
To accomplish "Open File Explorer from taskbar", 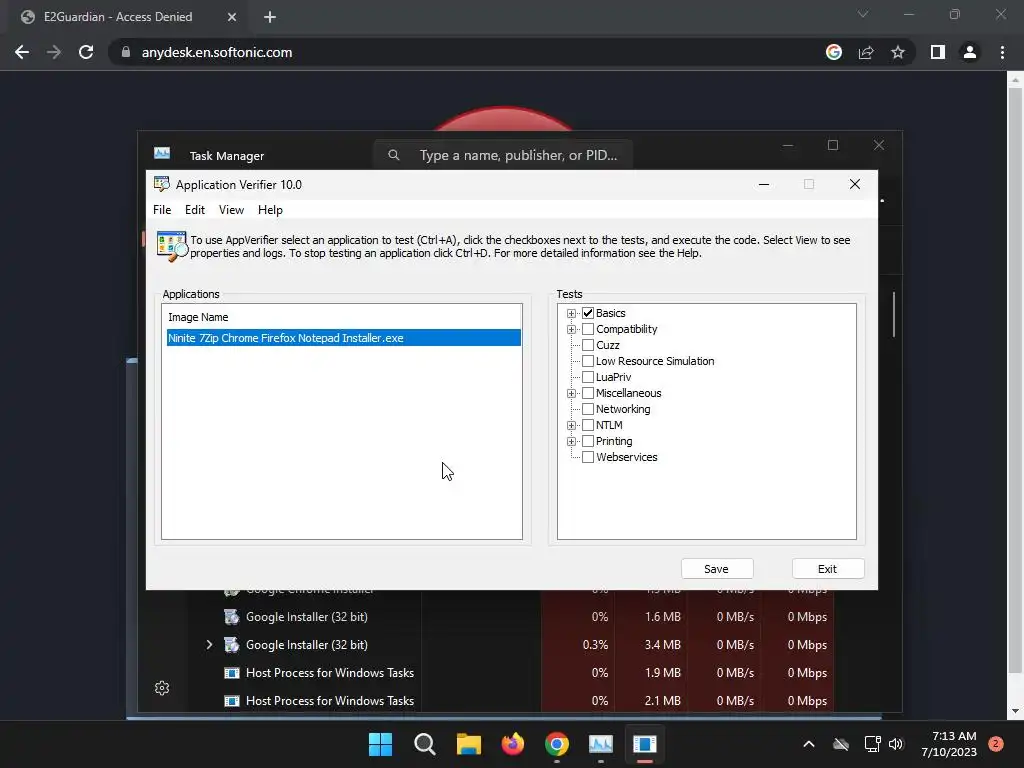I will (x=468, y=744).
